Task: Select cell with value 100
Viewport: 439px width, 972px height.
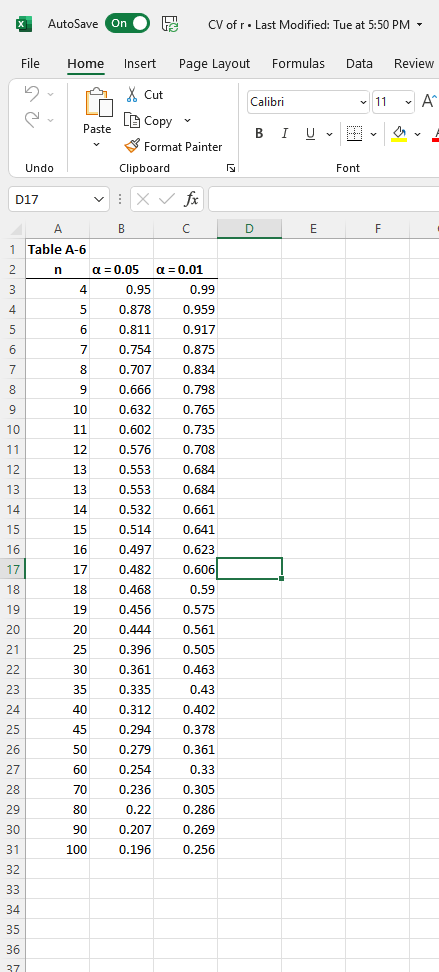Action: click(x=58, y=849)
